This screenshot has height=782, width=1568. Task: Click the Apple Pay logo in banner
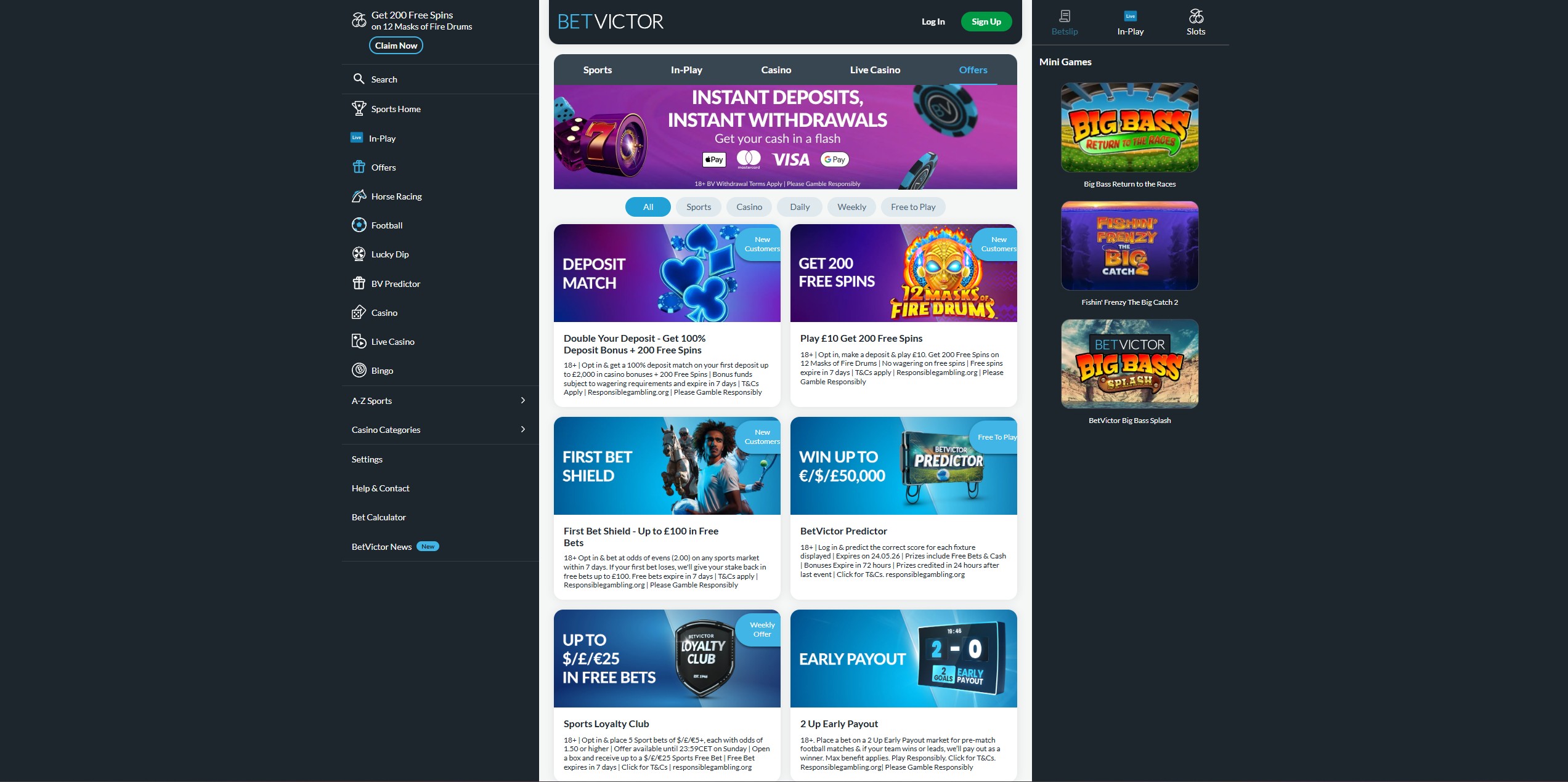[714, 159]
